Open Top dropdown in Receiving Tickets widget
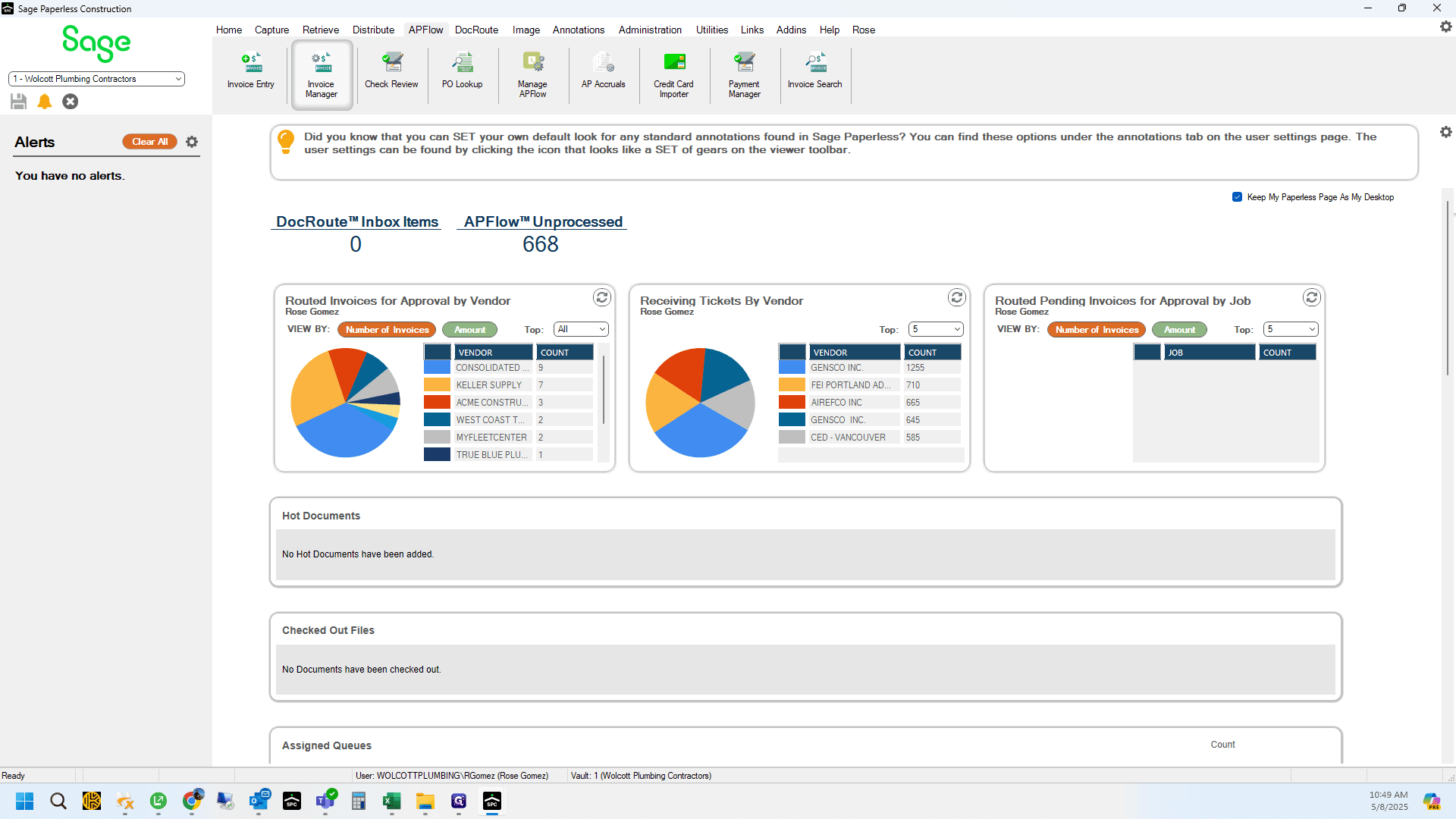Image resolution: width=1456 pixels, height=819 pixels. click(x=936, y=329)
